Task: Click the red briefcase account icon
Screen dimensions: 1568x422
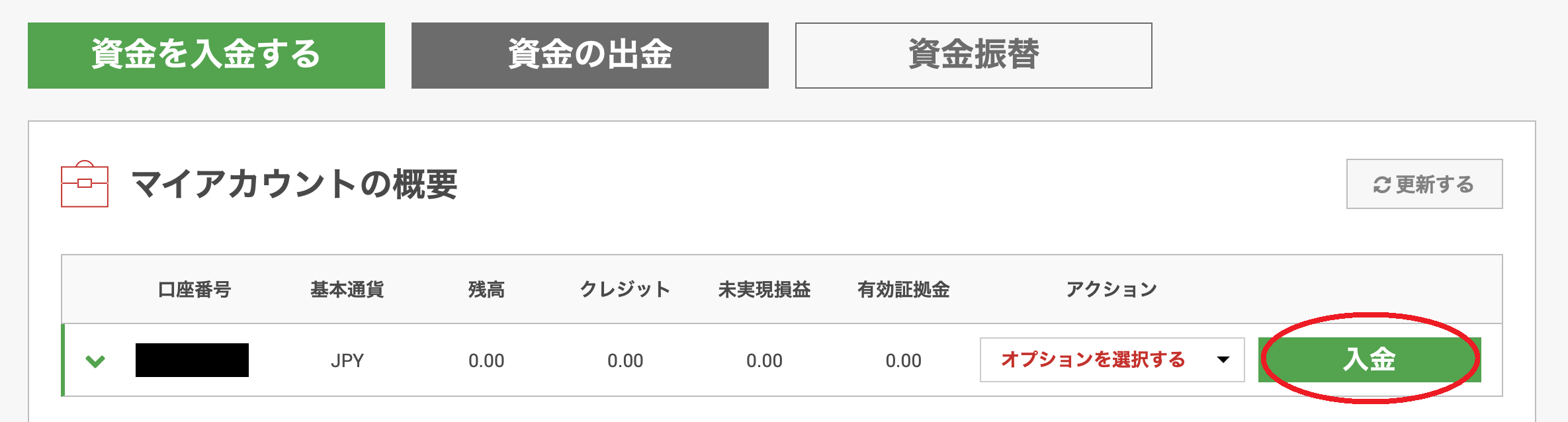Action: click(85, 184)
